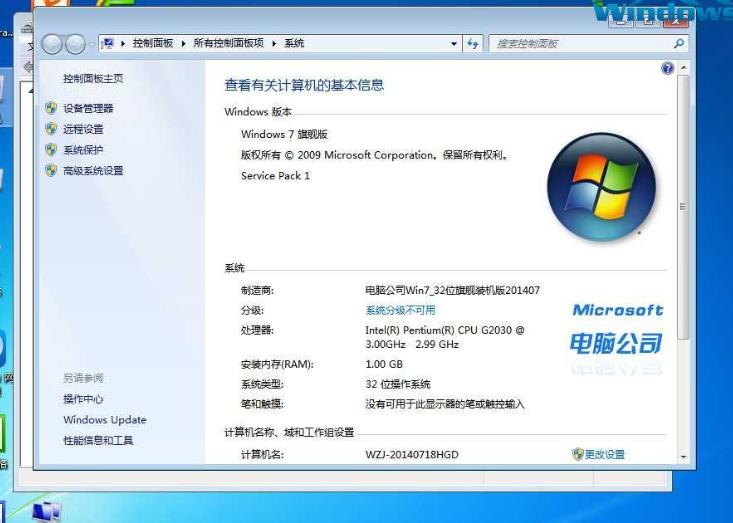Screen dimensions: 733x523
Task: Click shield icon next to 系统保护
Action: coord(51,150)
